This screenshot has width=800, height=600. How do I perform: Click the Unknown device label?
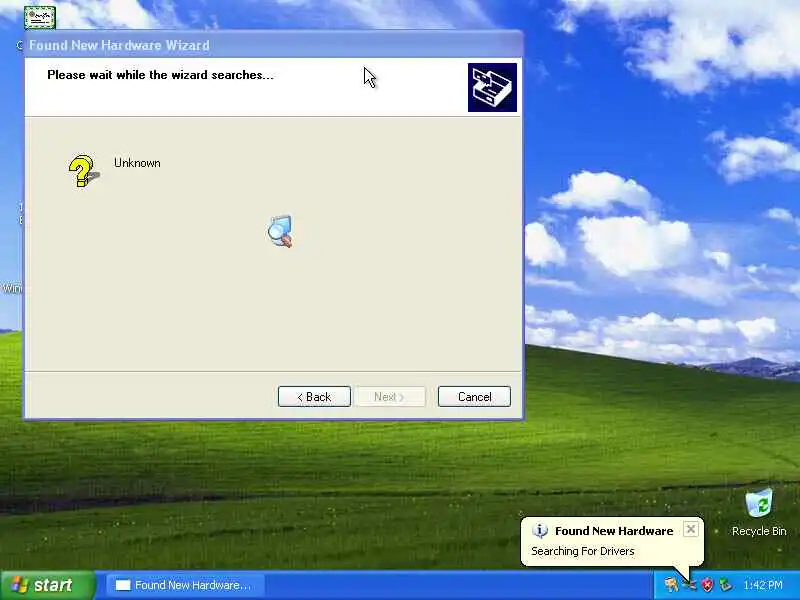[137, 163]
